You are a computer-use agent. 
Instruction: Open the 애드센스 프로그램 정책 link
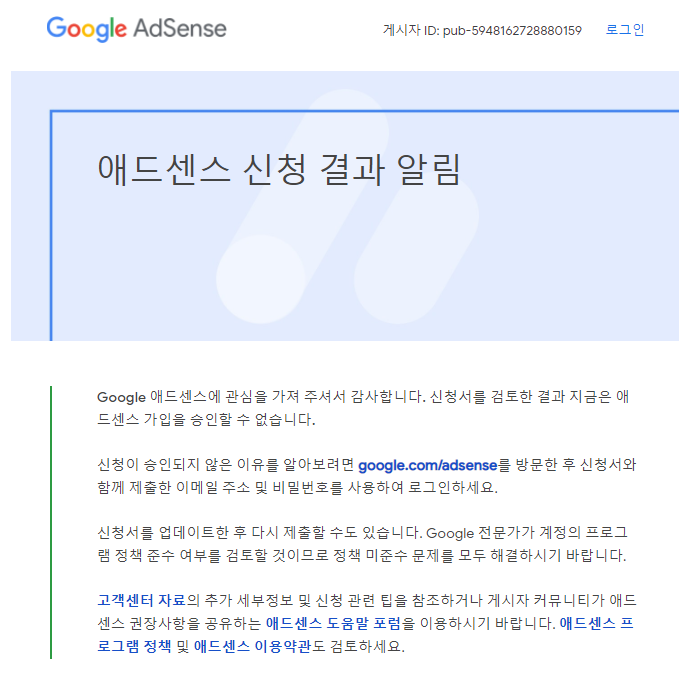[x=597, y=624]
